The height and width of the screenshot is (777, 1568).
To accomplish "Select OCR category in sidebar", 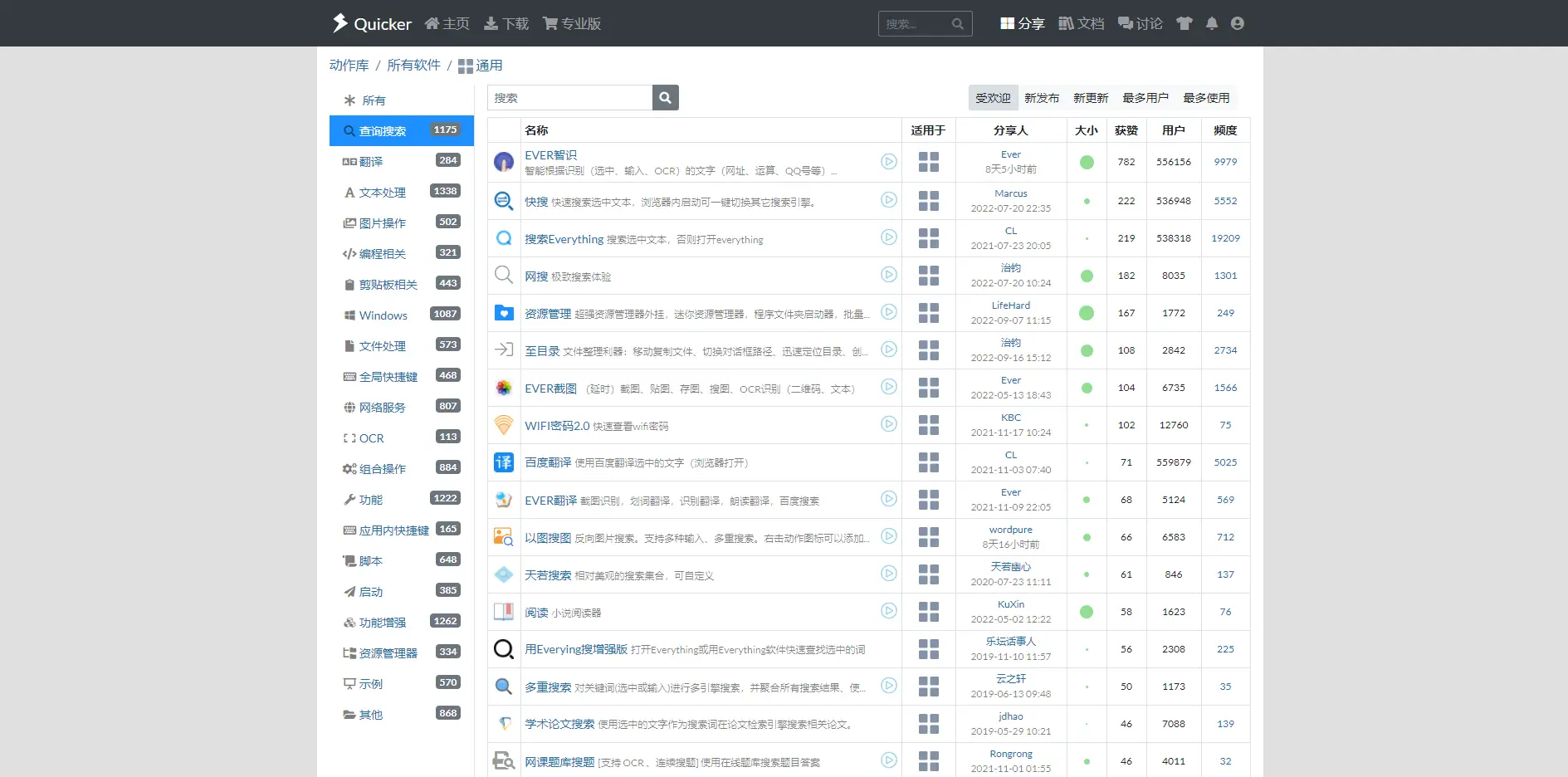I will (x=402, y=438).
